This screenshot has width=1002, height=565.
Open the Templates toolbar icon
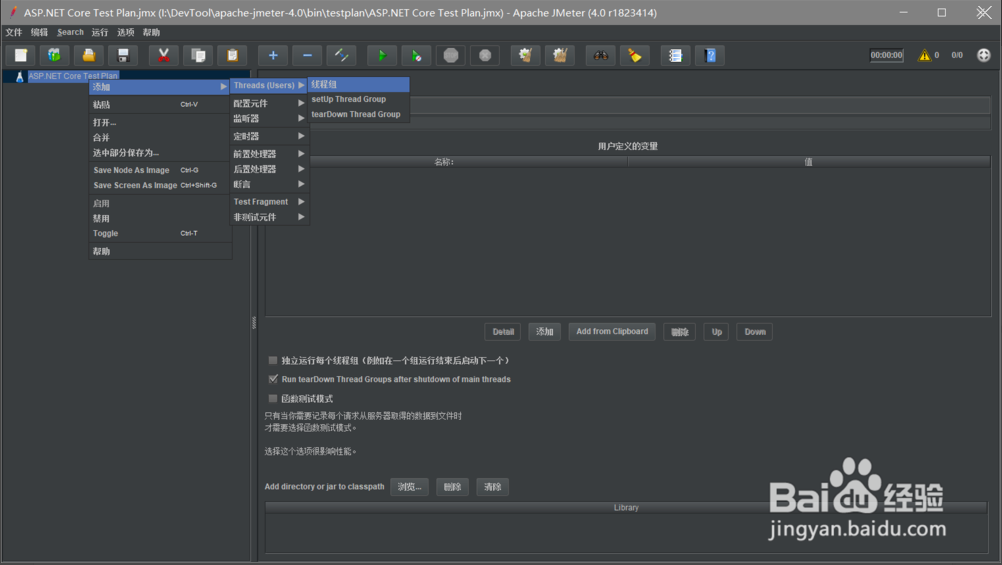tap(54, 56)
